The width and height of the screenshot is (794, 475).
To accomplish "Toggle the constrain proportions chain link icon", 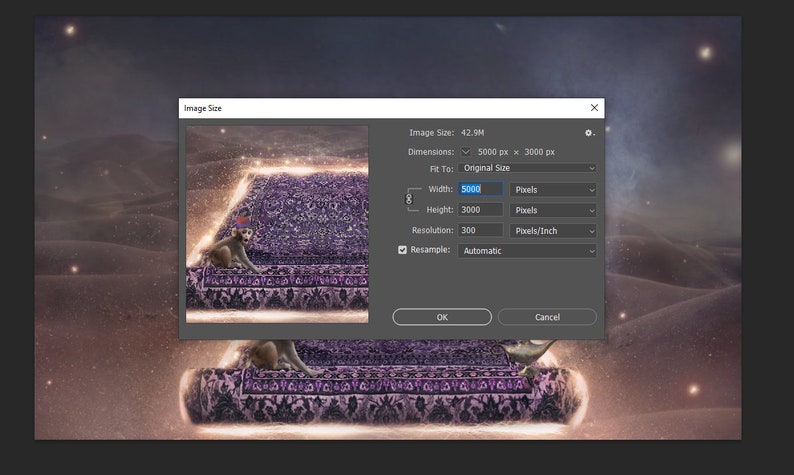I will click(x=409, y=199).
